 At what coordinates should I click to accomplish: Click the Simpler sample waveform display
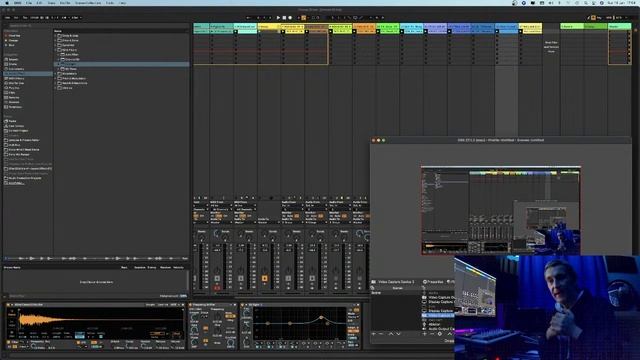100,319
